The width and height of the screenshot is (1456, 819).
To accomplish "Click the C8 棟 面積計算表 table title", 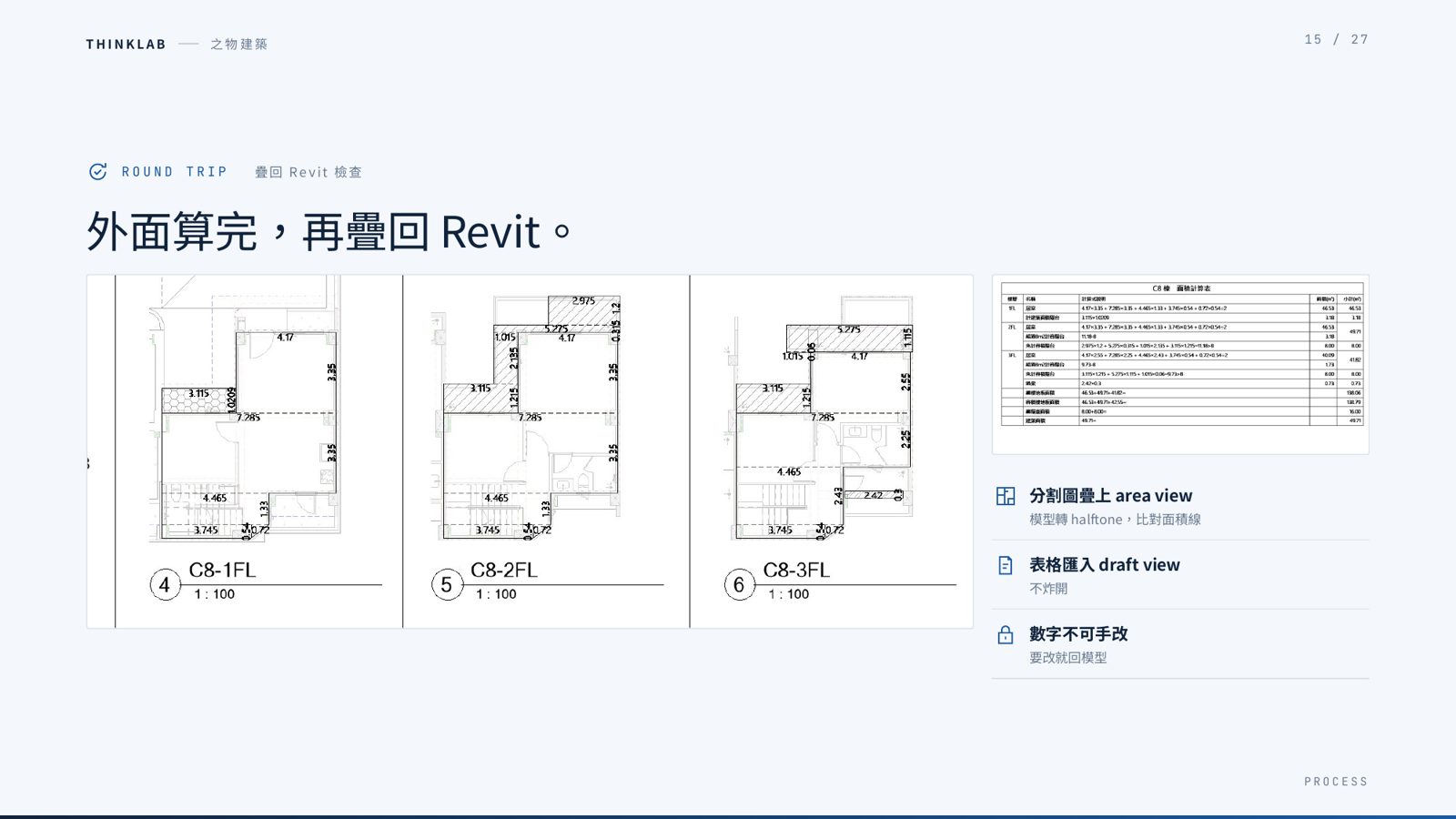I will coord(1181,288).
